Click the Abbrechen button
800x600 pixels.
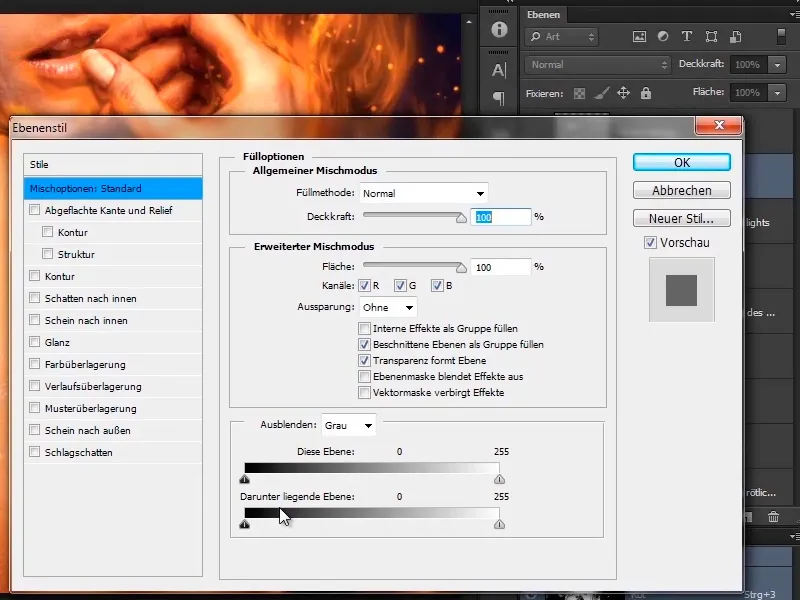[x=682, y=190]
